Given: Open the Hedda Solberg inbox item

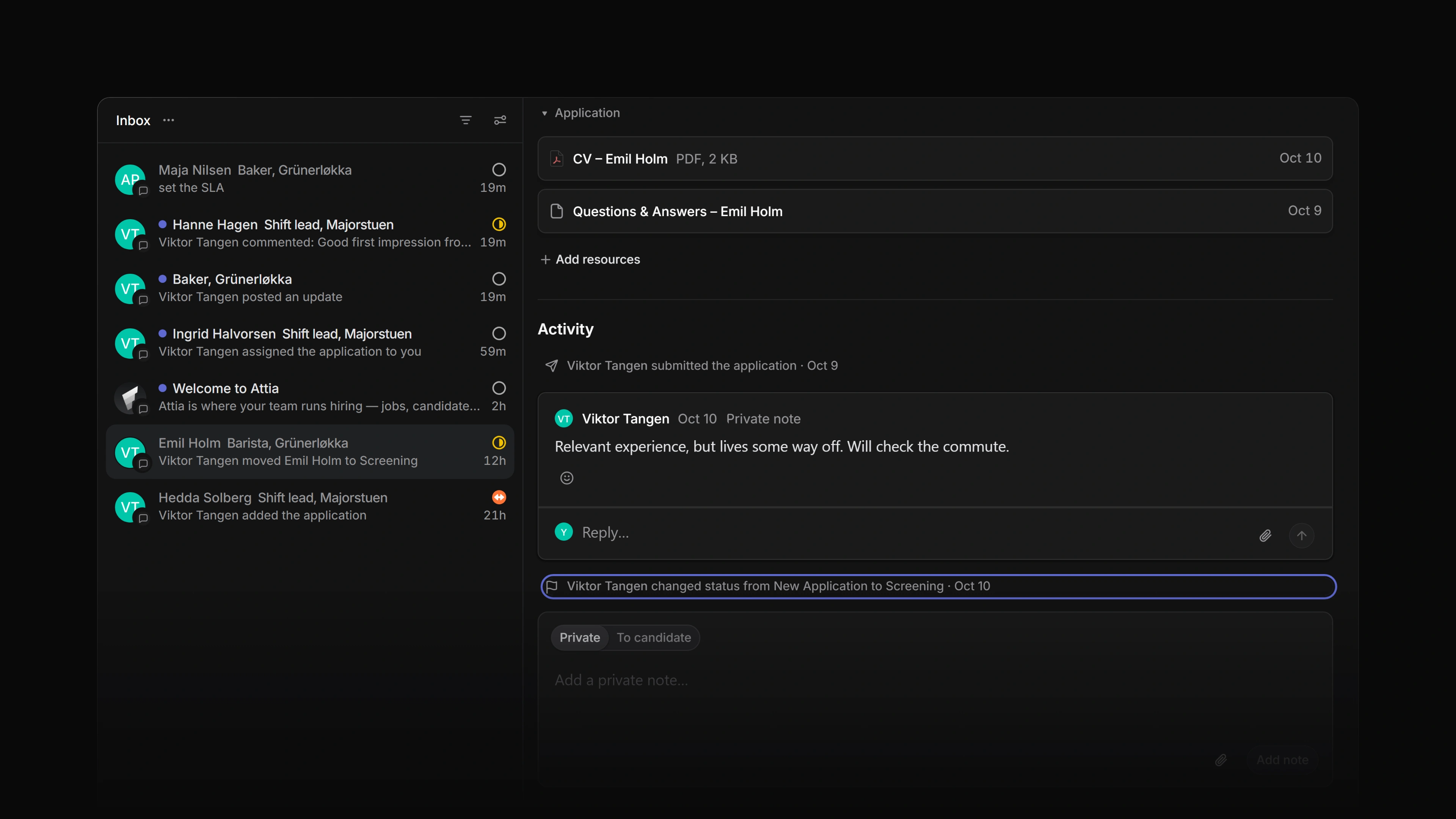Looking at the screenshot, I should (x=310, y=507).
